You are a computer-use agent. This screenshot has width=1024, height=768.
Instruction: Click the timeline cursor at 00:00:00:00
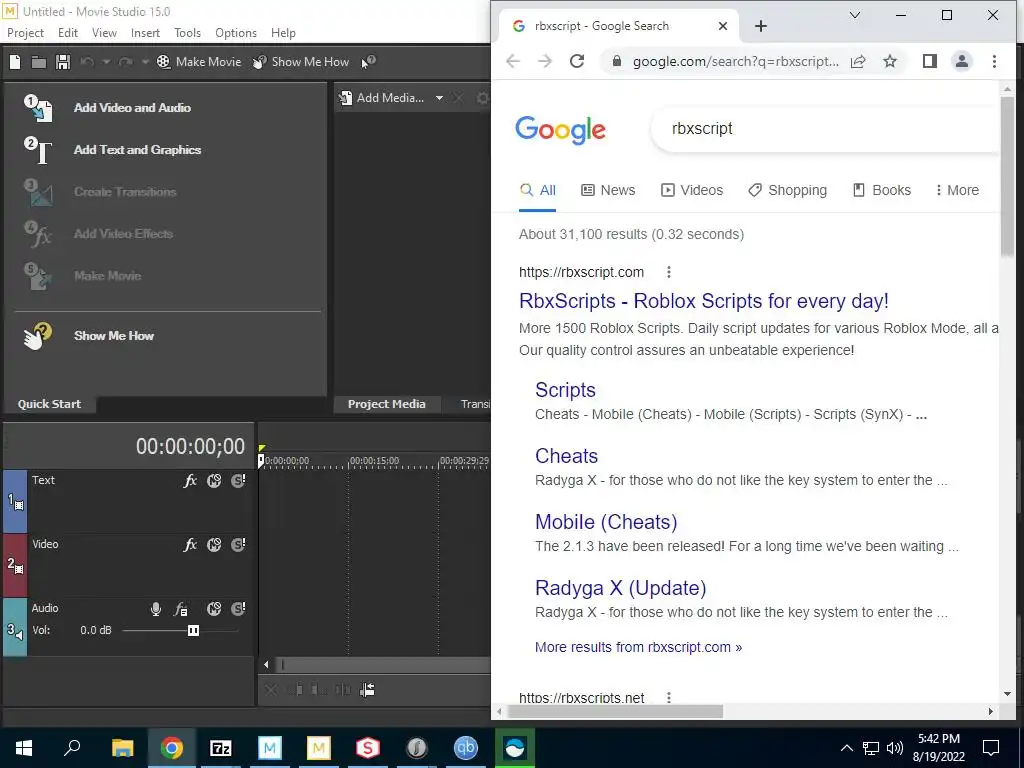pos(261,460)
